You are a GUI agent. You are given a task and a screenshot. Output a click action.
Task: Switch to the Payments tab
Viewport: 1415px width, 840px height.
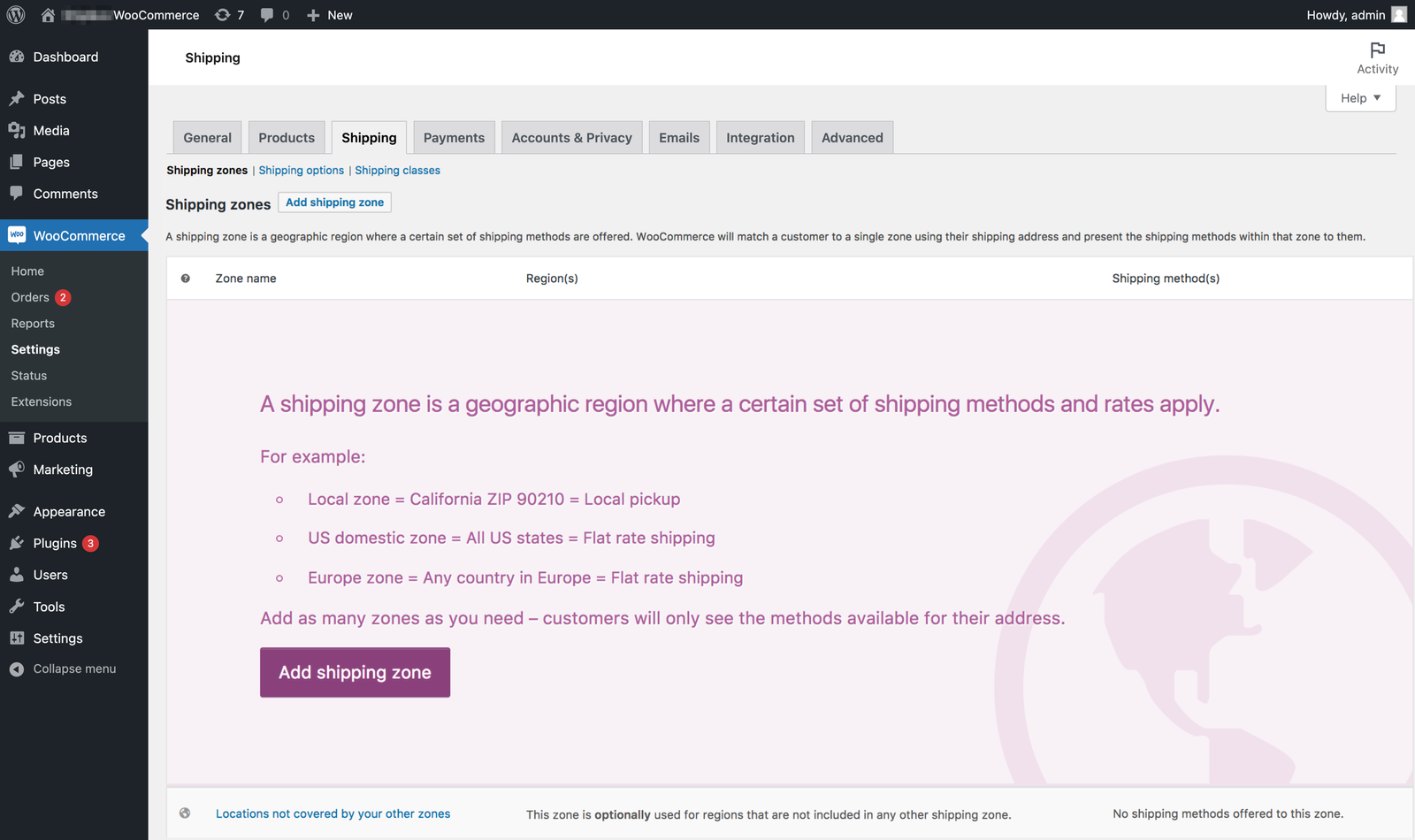(x=454, y=137)
